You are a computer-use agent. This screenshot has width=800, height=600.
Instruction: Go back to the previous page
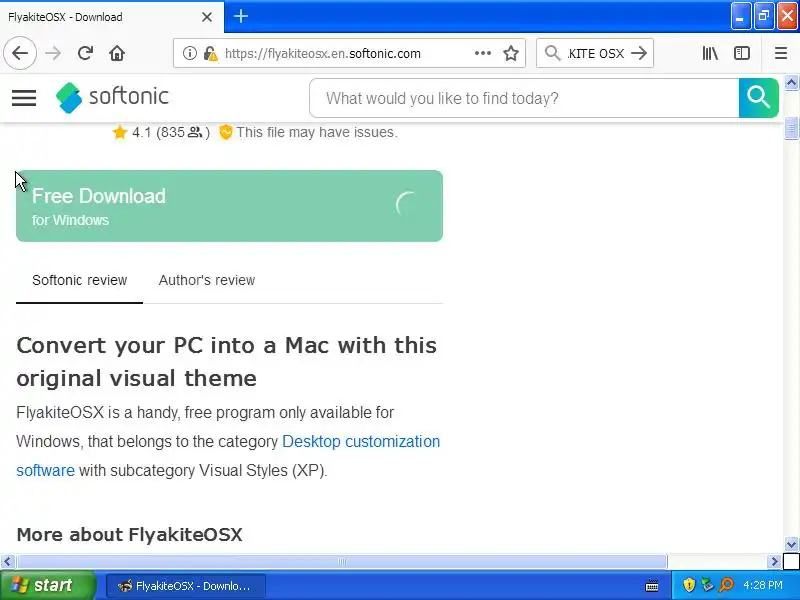(20, 53)
